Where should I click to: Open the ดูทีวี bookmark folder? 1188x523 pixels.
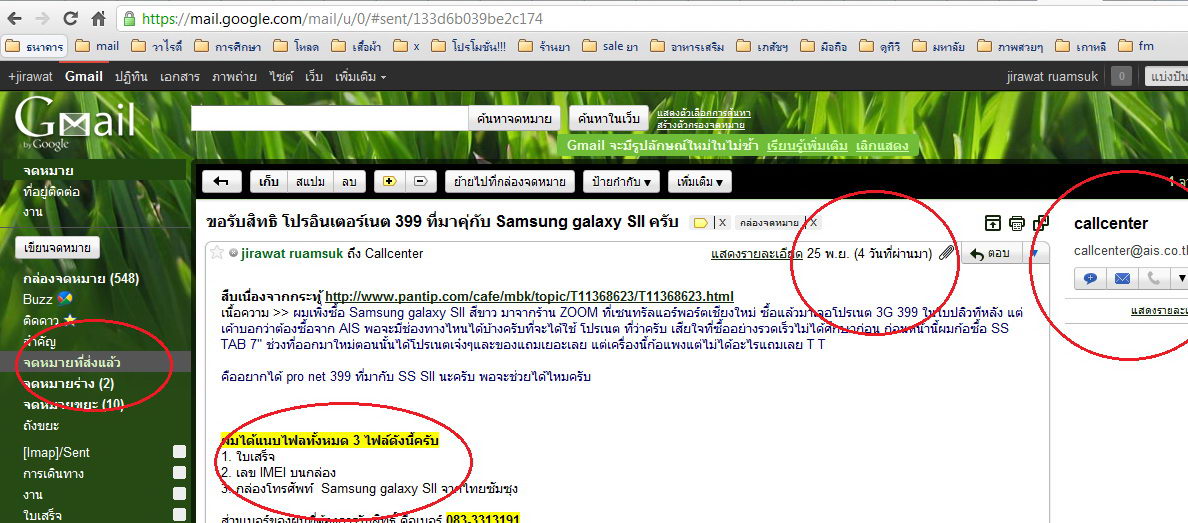point(881,47)
